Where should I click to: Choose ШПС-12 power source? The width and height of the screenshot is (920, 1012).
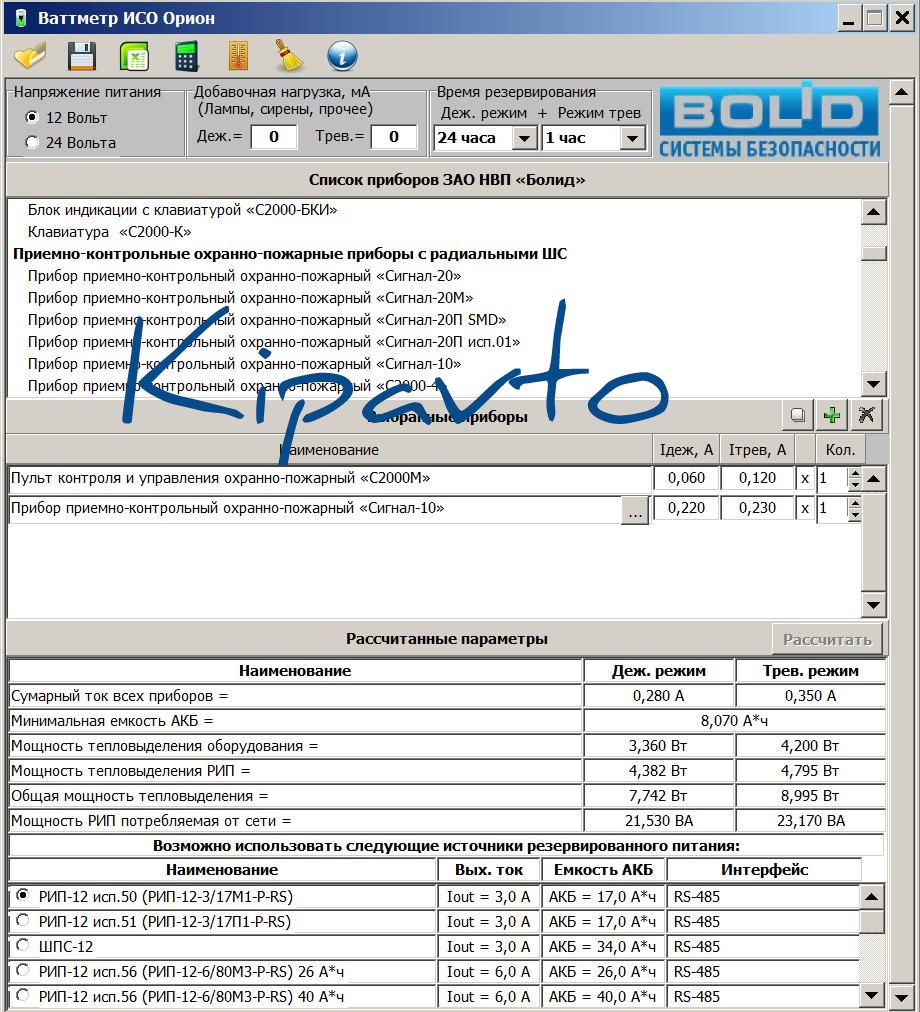[x=23, y=945]
